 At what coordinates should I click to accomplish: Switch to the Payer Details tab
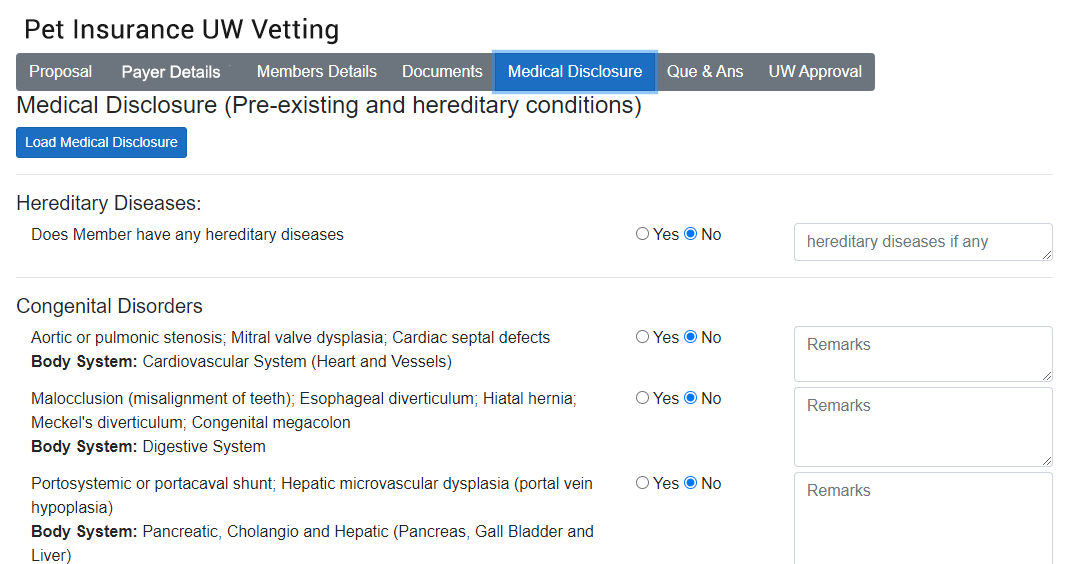coord(171,72)
